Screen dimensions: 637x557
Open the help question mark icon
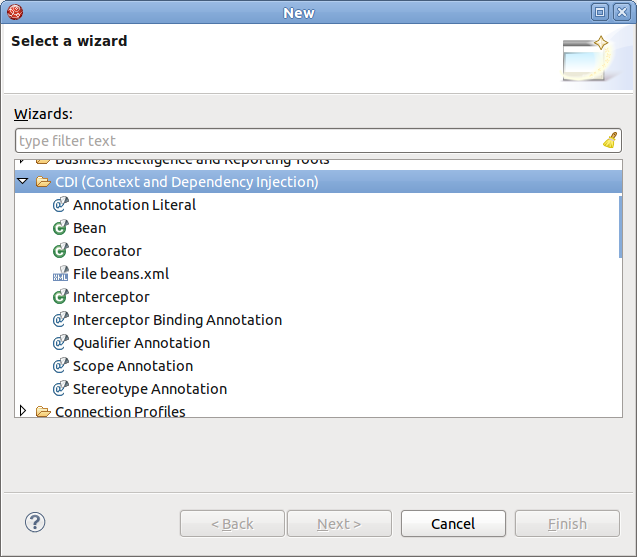35,522
